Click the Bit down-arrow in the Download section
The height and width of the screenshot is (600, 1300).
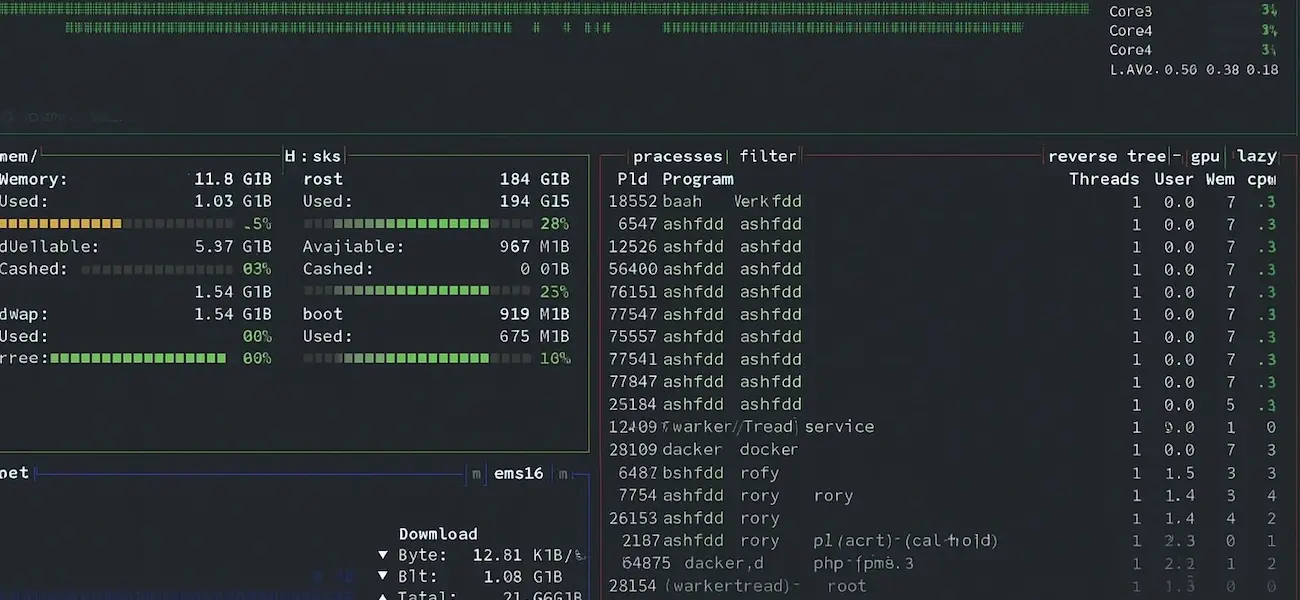(383, 577)
